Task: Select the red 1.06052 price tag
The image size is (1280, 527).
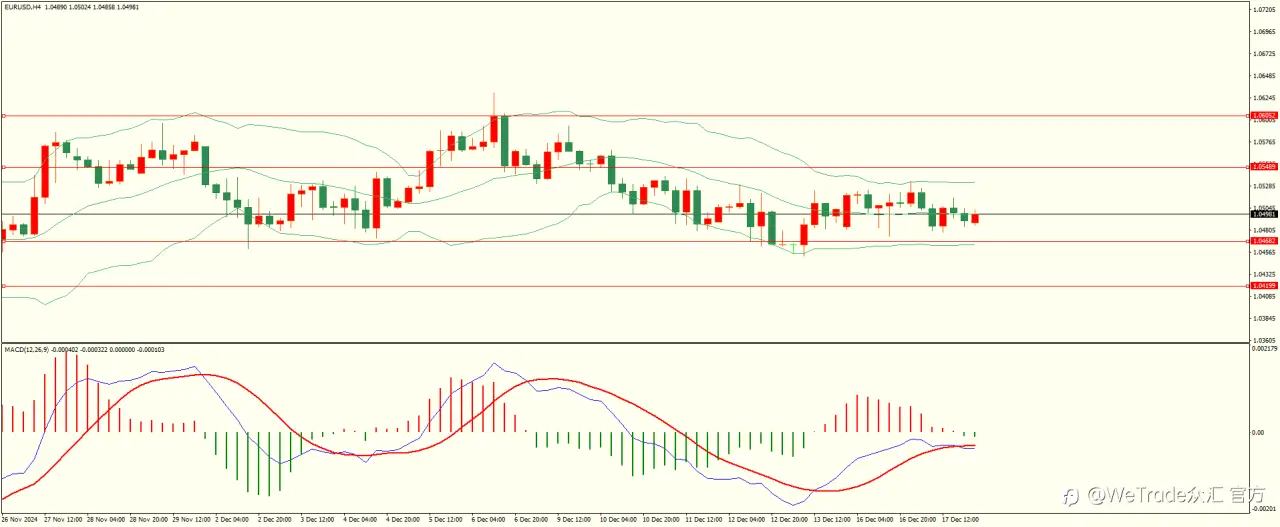Action: 1263,116
